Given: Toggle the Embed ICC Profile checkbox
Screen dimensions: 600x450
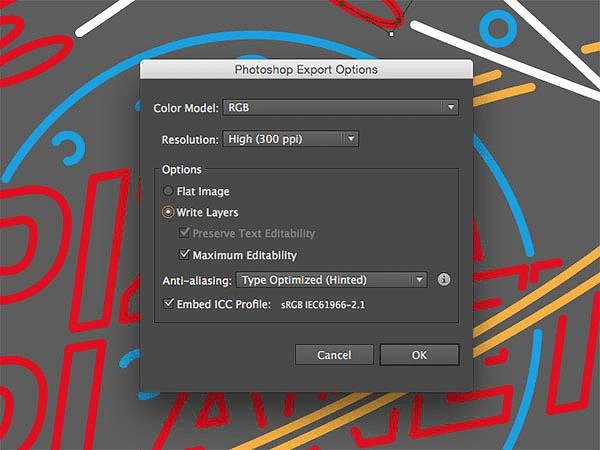Looking at the screenshot, I should (168, 303).
